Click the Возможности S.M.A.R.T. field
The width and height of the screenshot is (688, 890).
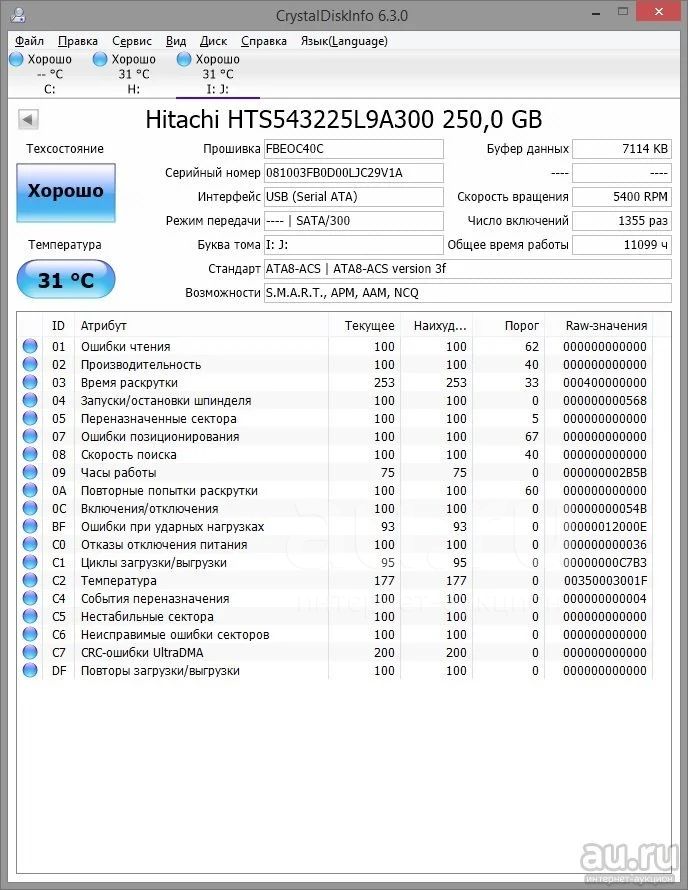click(468, 292)
